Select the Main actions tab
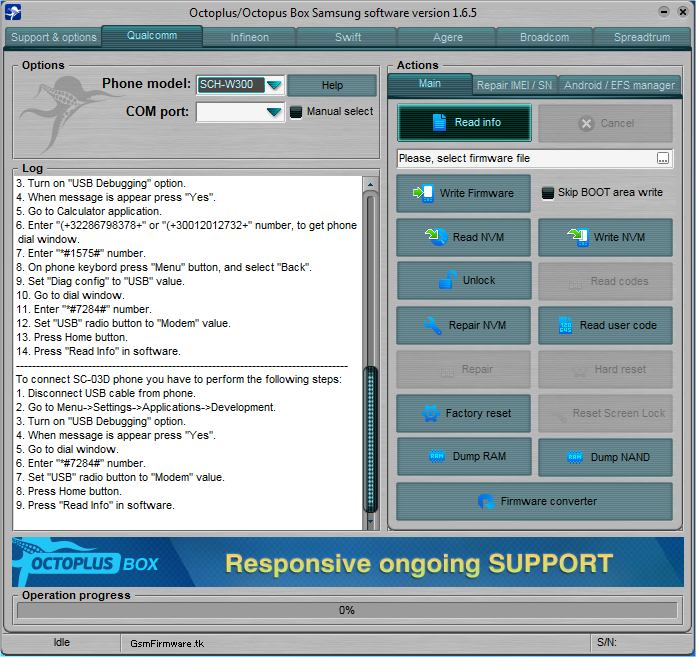 [429, 83]
